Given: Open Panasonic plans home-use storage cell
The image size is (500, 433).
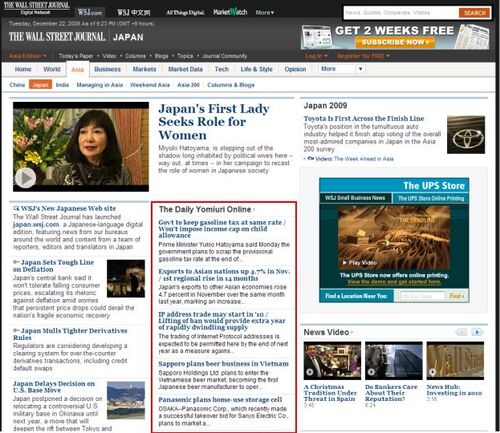Looking at the screenshot, I should click(220, 400).
